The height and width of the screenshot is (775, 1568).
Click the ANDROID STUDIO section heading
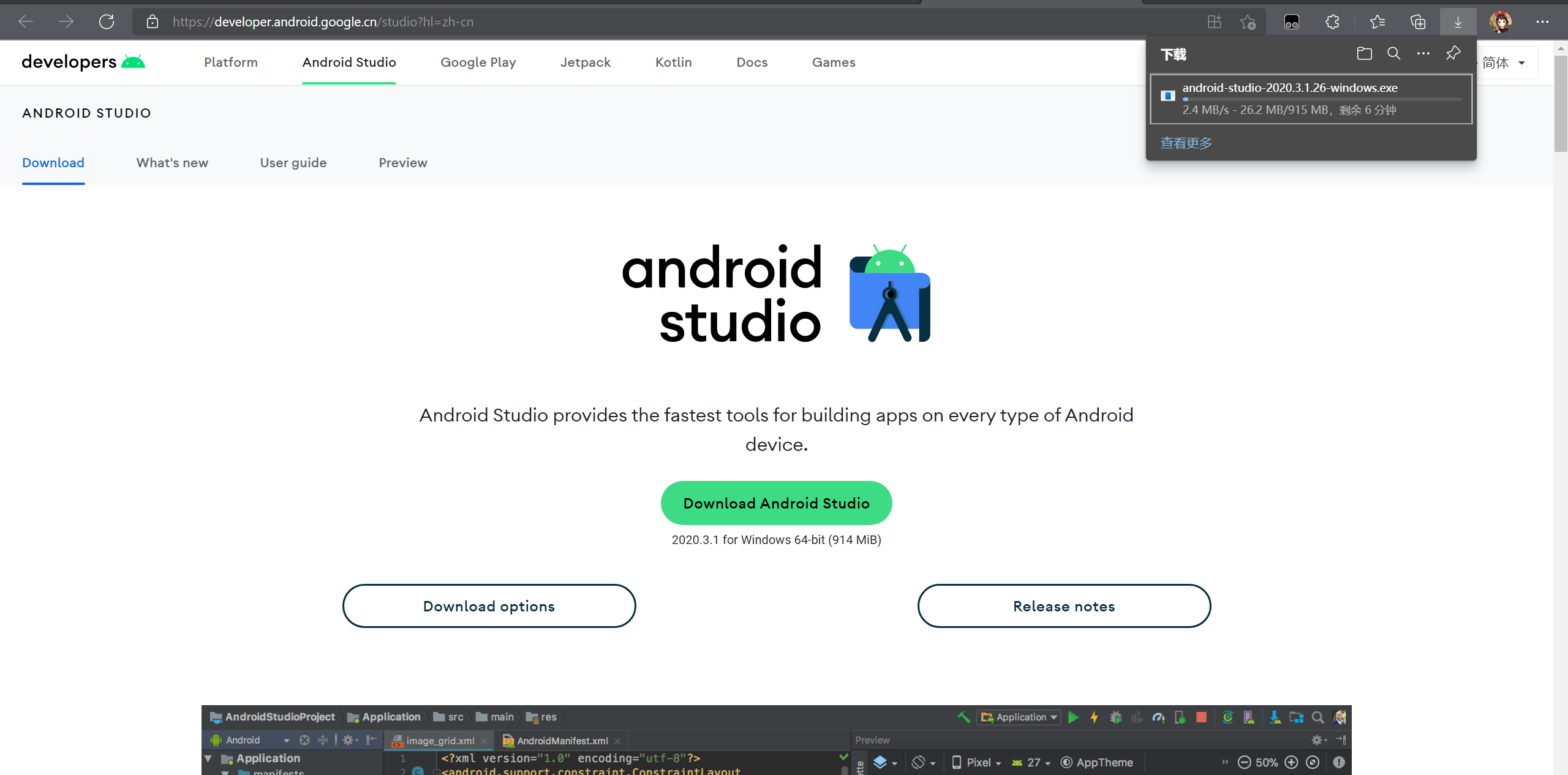[86, 113]
